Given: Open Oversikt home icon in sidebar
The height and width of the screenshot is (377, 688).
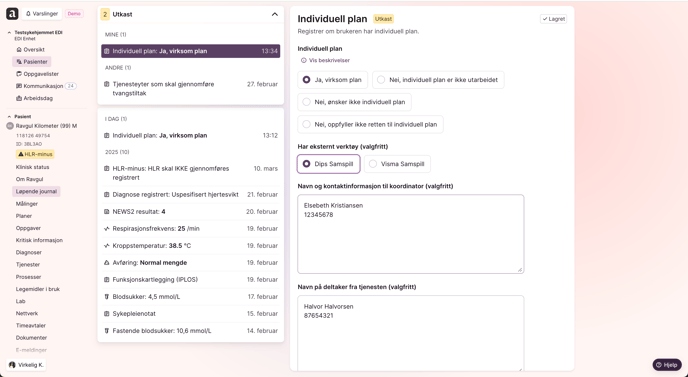Looking at the screenshot, I should click(x=30, y=50).
